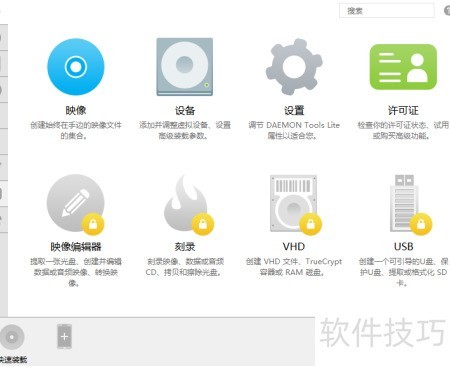Click the lock badge on USB
450x366 pixels.
(421, 224)
